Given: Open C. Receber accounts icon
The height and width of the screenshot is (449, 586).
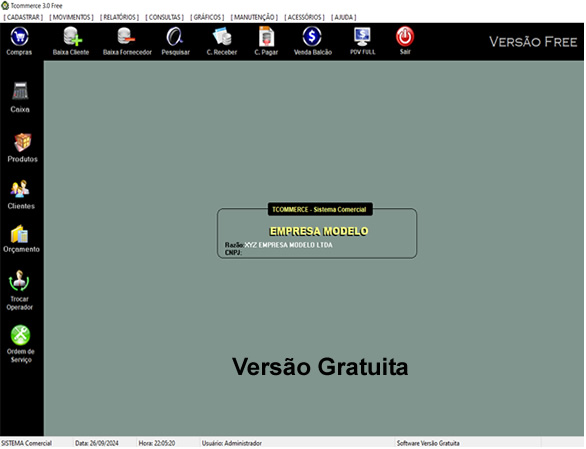Looking at the screenshot, I should coord(222,37).
